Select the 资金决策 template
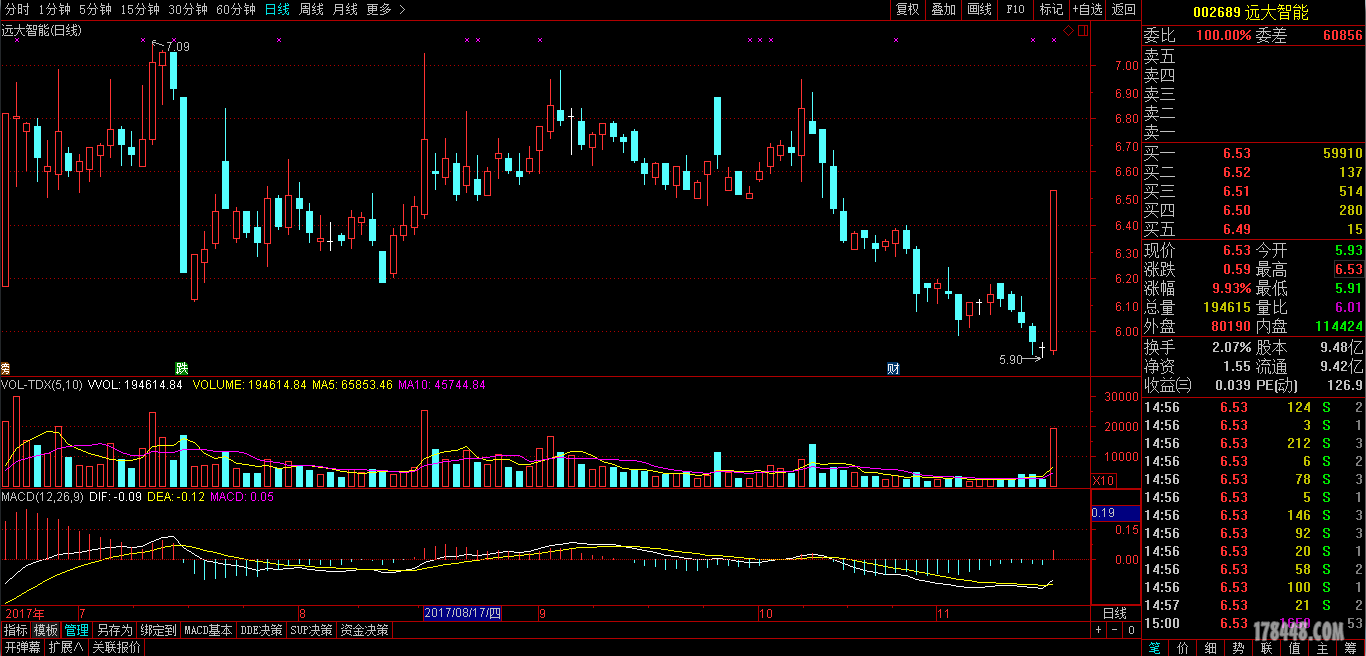 365,630
